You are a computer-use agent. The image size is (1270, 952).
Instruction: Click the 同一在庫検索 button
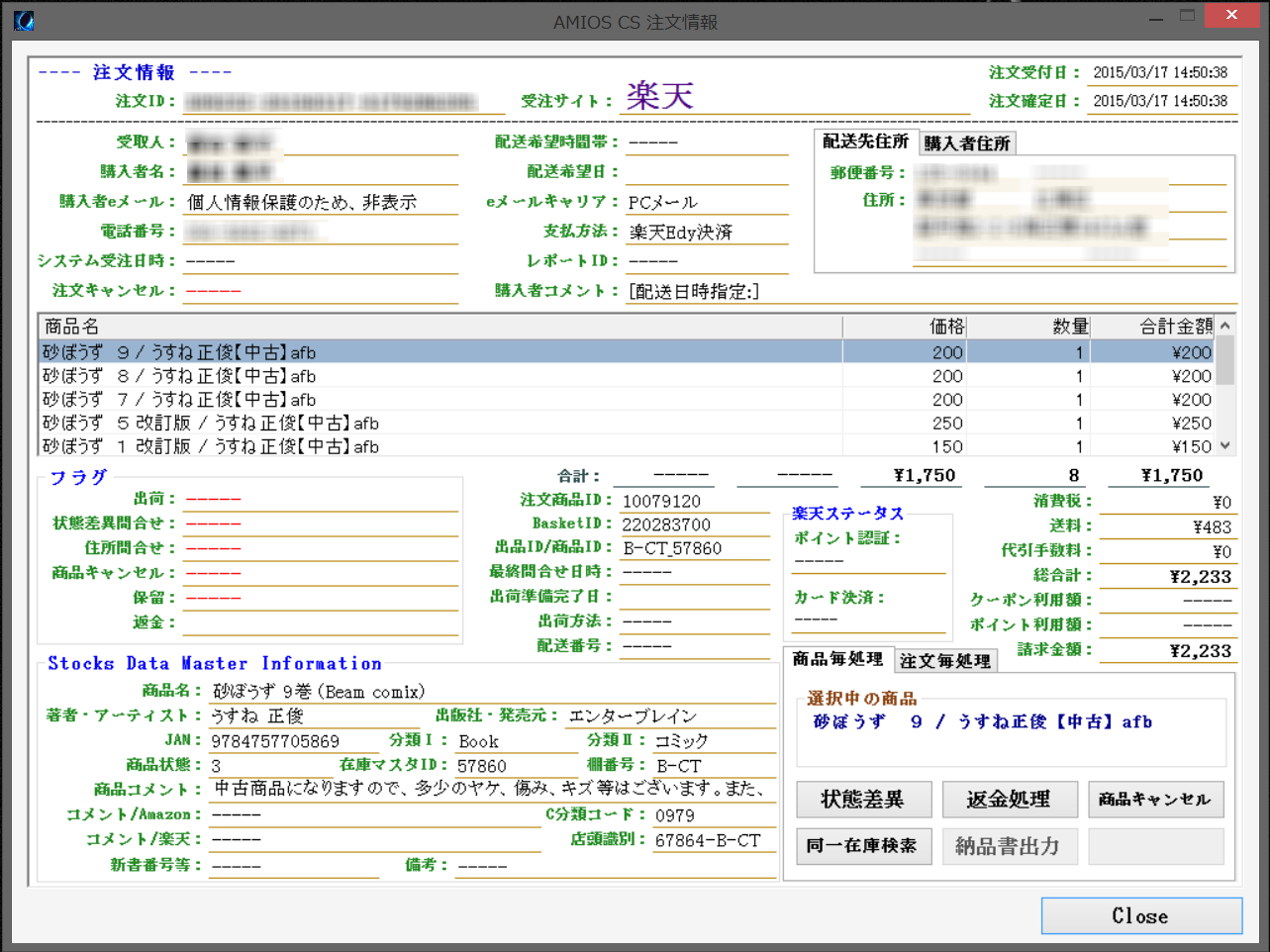(863, 846)
